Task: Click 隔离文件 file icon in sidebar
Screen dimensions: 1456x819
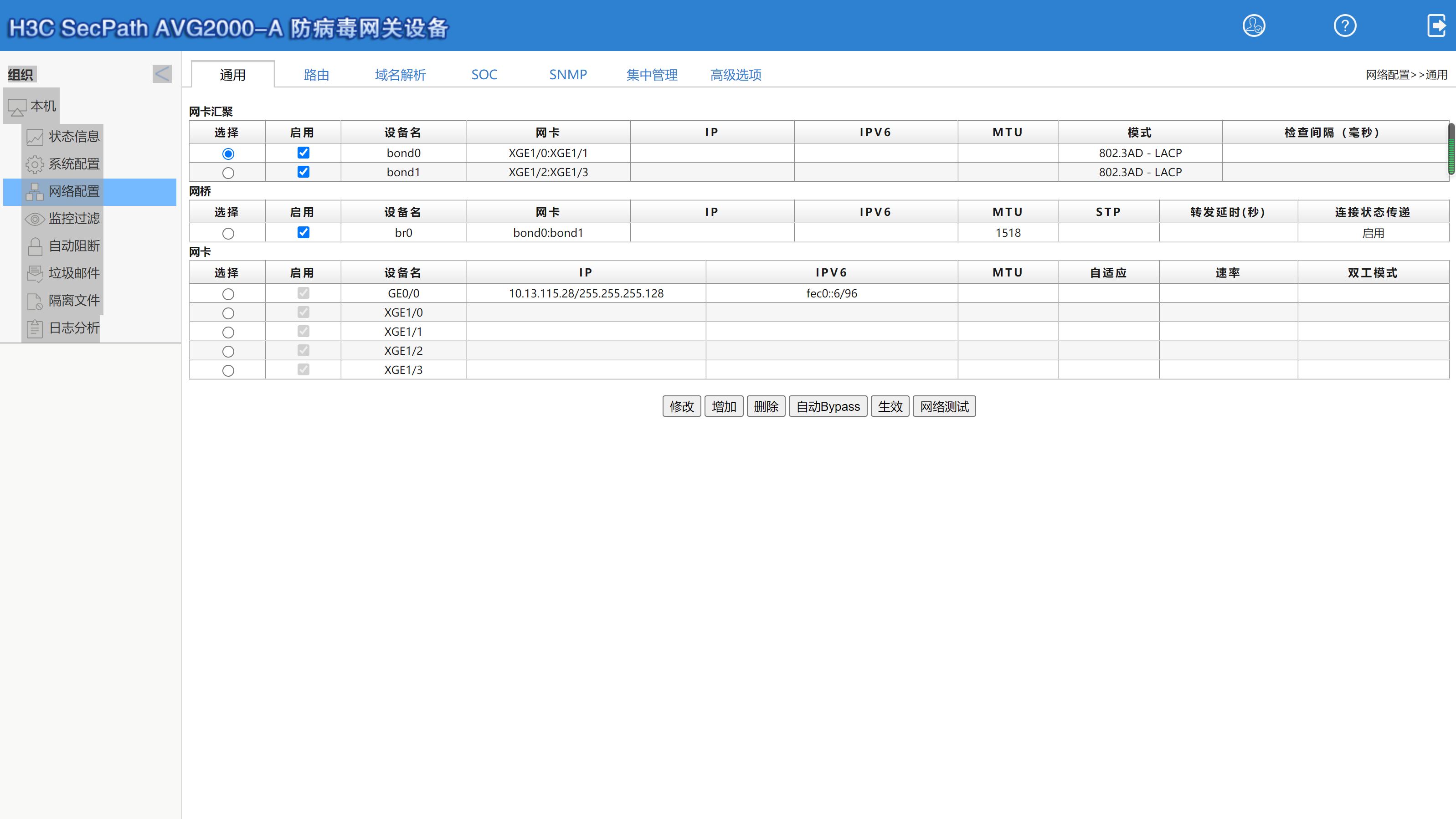Action: [x=35, y=301]
